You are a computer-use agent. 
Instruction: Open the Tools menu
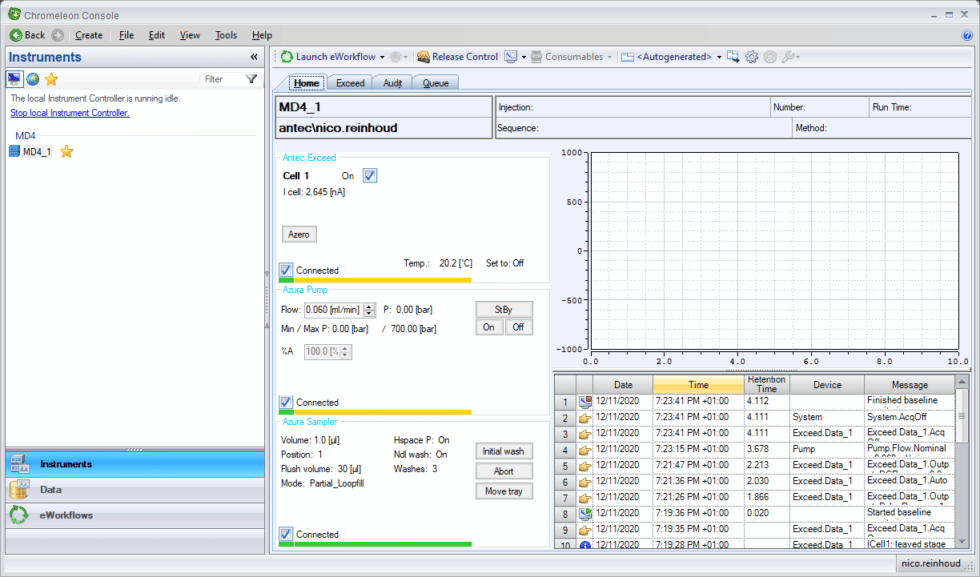[226, 34]
